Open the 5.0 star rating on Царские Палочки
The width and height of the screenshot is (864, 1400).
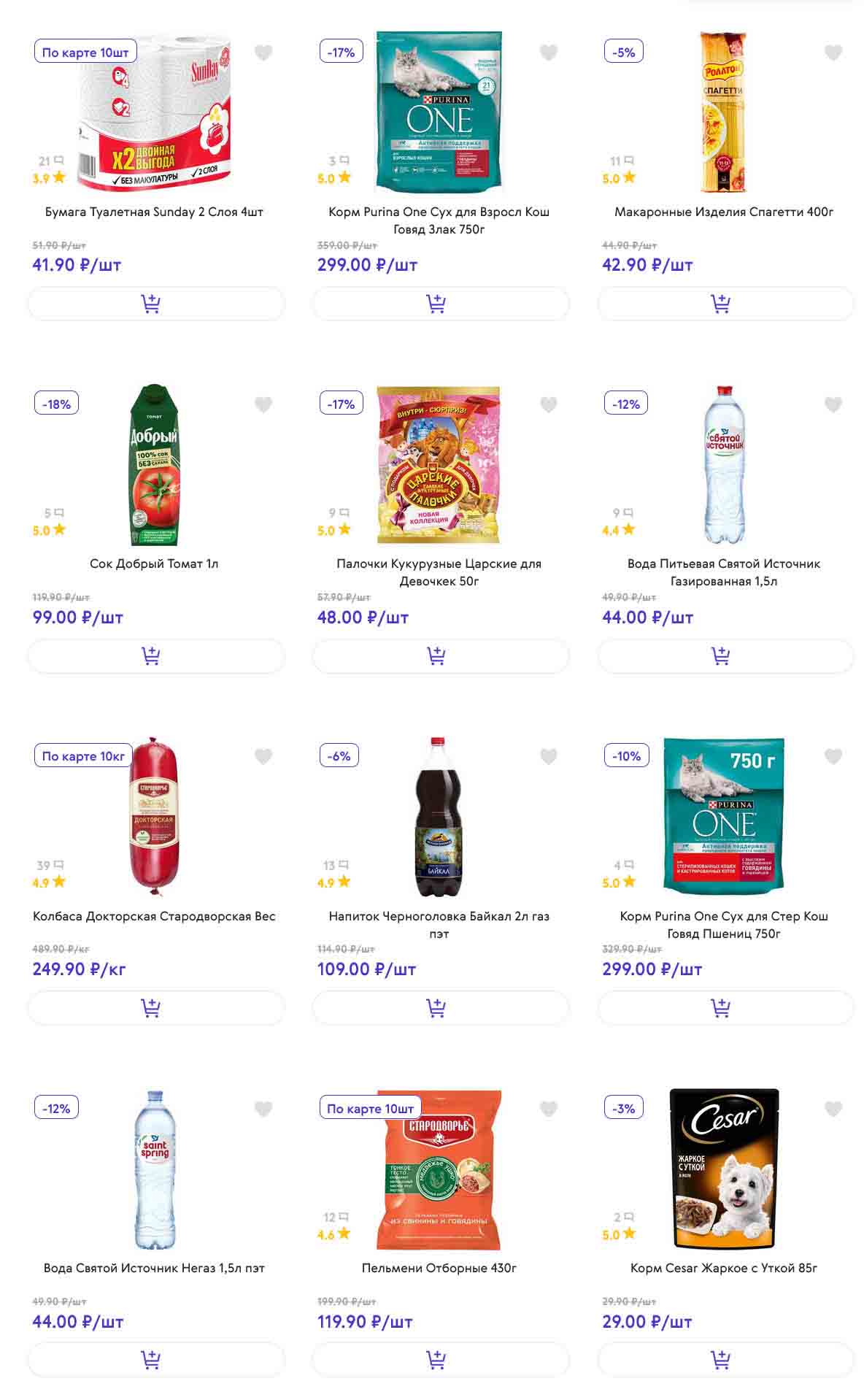(x=334, y=531)
